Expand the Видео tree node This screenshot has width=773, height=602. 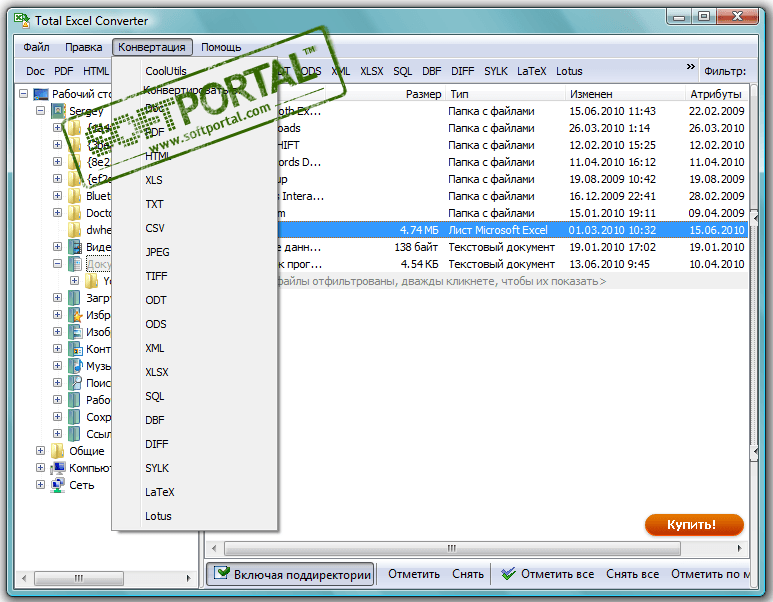[58, 247]
